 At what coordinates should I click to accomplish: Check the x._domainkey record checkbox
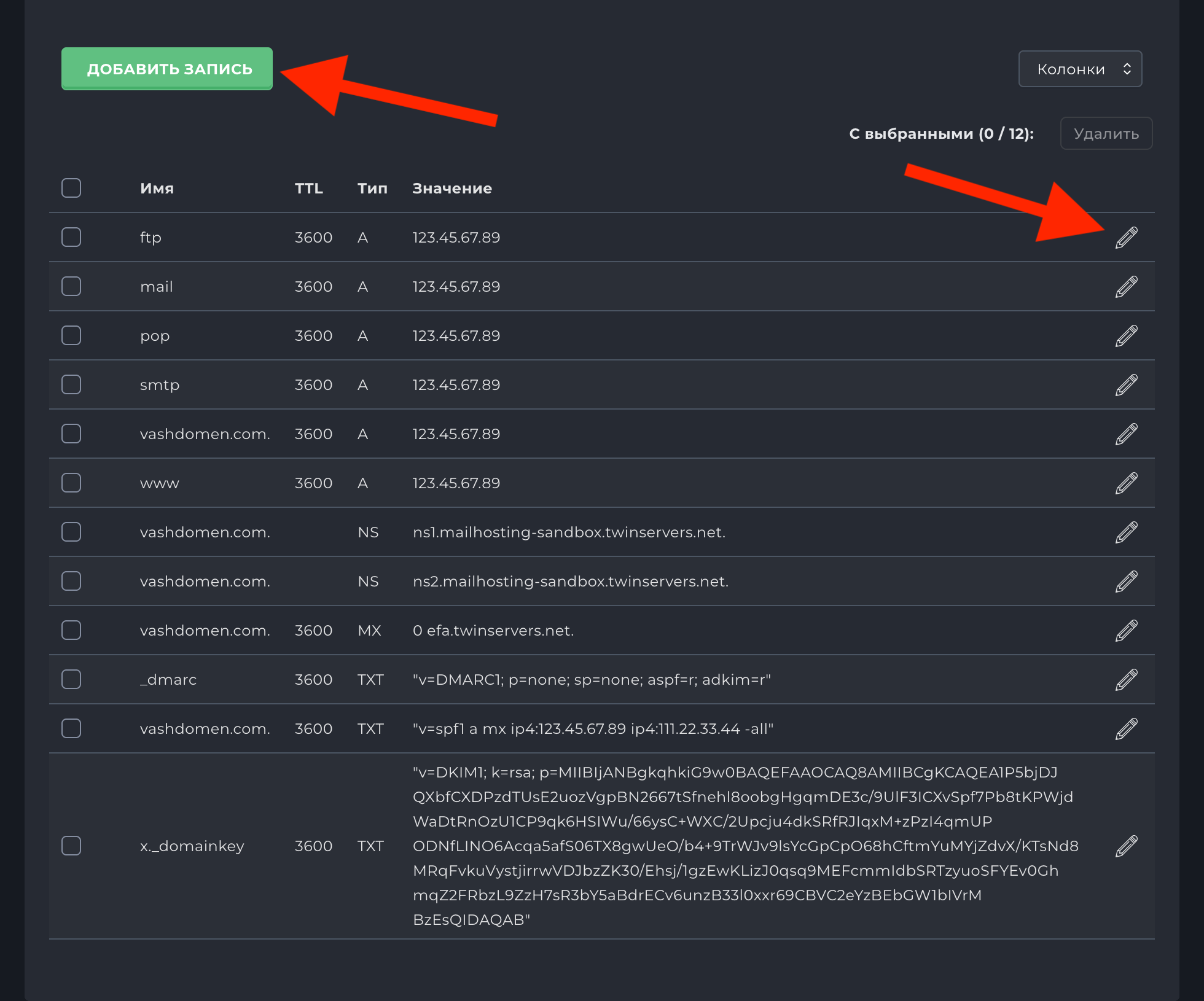[x=71, y=846]
